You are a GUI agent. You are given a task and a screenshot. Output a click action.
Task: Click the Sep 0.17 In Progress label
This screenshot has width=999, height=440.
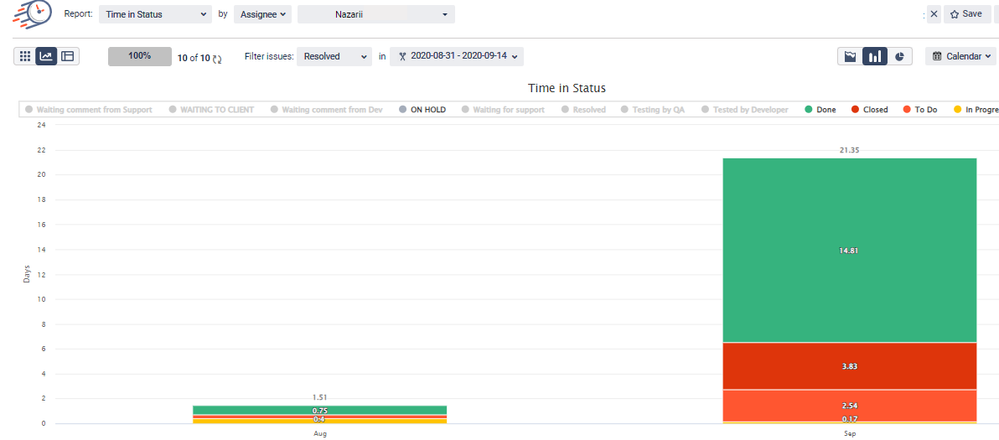click(849, 419)
